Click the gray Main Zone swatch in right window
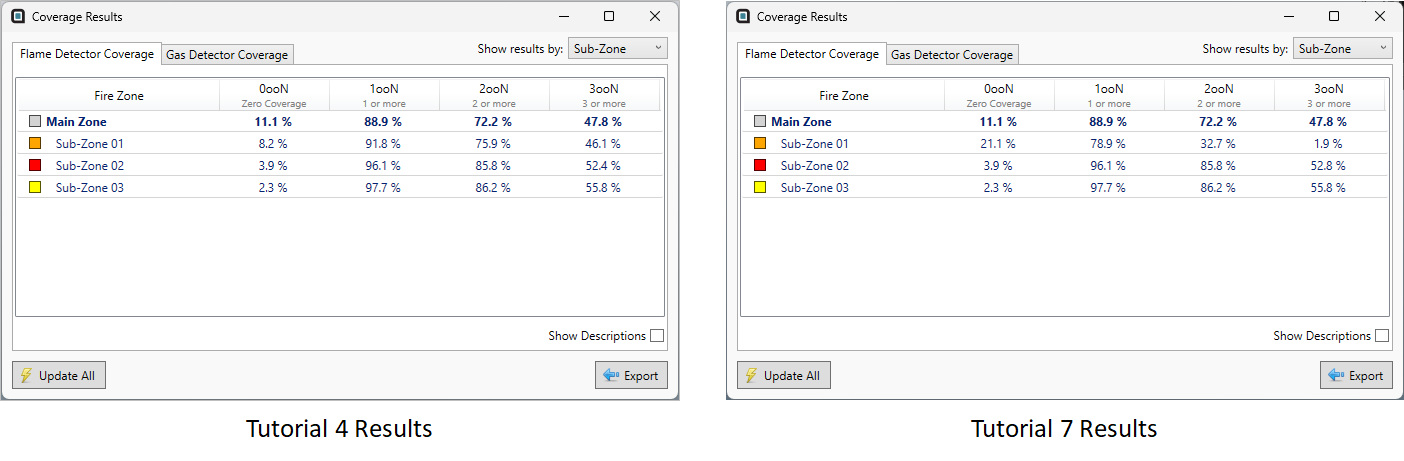Viewport: 1404px width, 461px height. tap(758, 122)
